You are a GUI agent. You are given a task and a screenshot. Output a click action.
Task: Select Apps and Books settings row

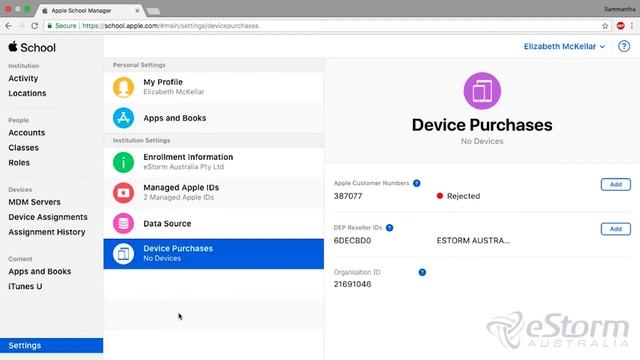tap(214, 118)
